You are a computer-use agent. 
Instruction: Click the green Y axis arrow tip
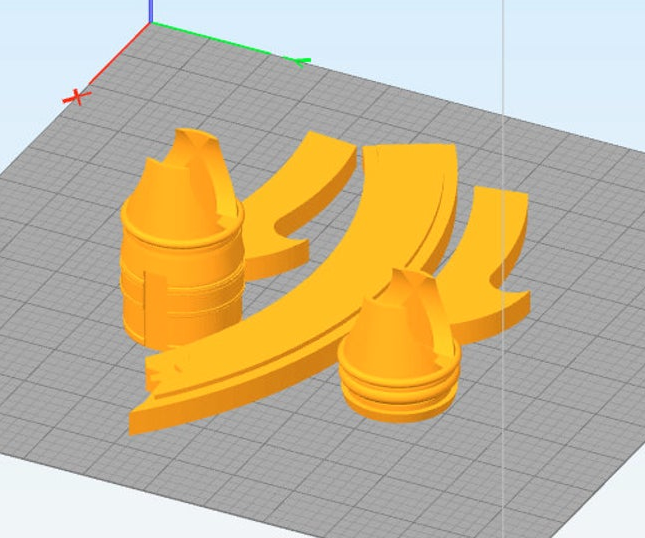click(299, 61)
